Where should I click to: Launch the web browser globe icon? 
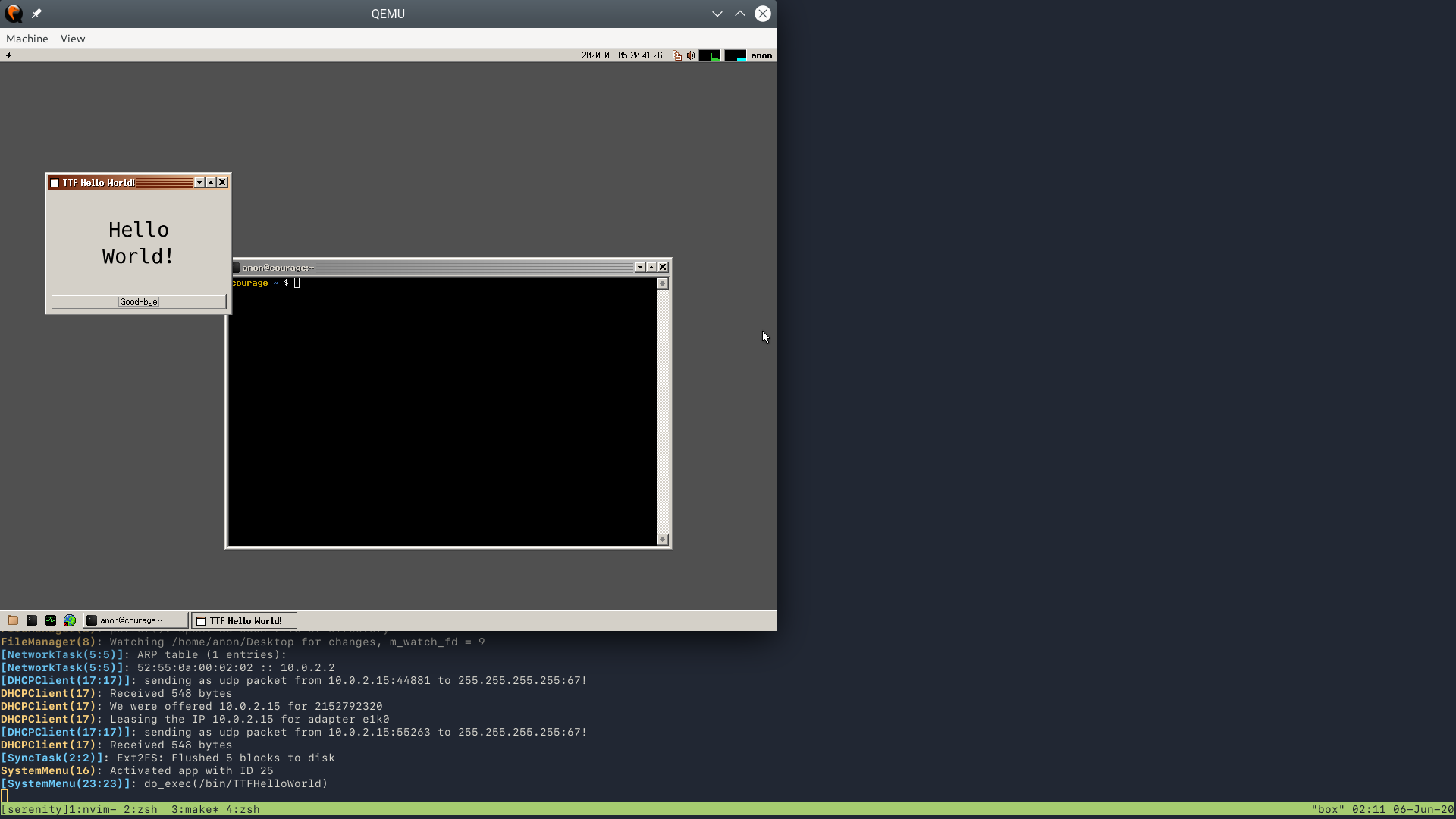pos(69,620)
